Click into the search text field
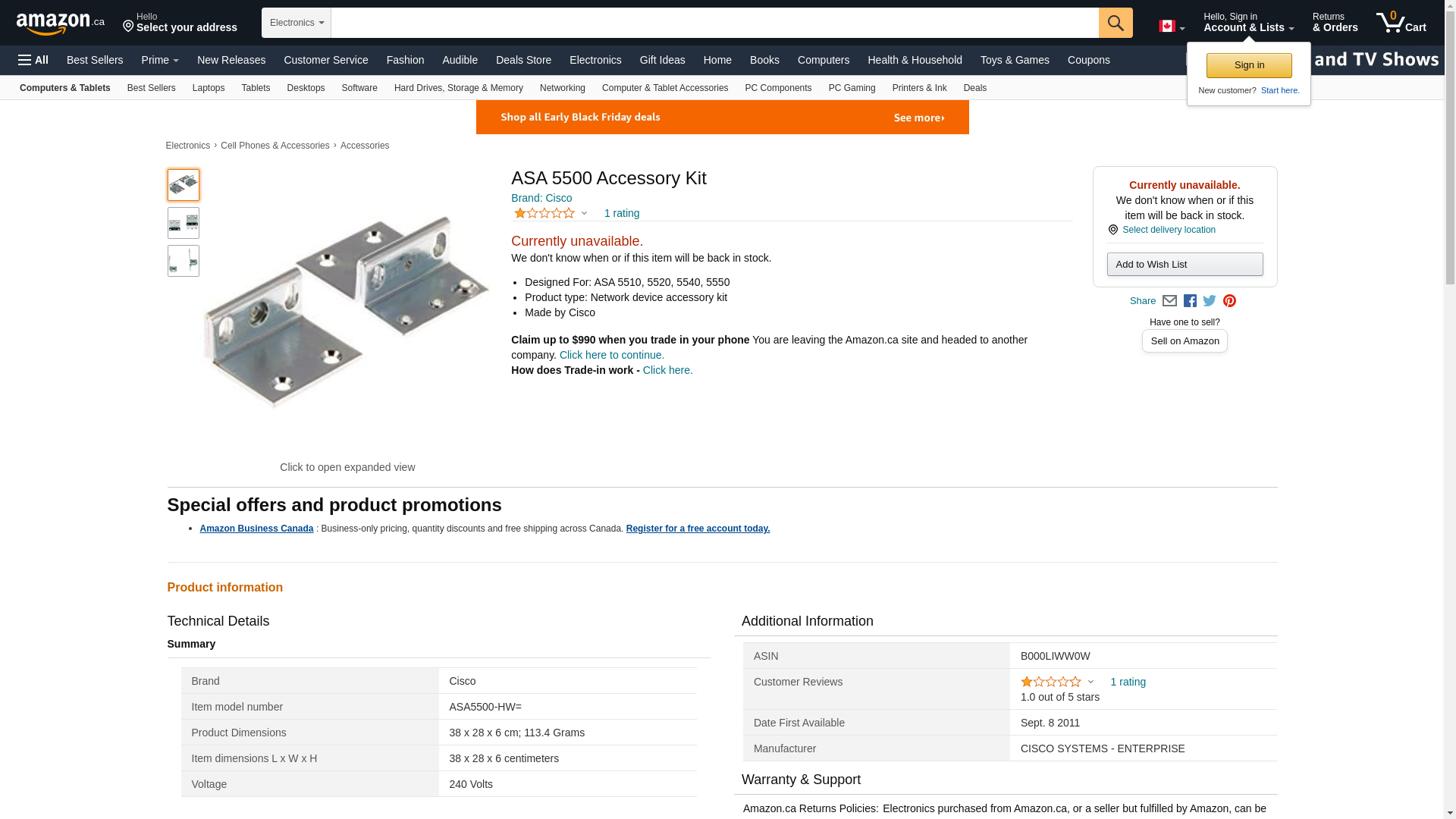This screenshot has height=819, width=1456. click(x=714, y=23)
